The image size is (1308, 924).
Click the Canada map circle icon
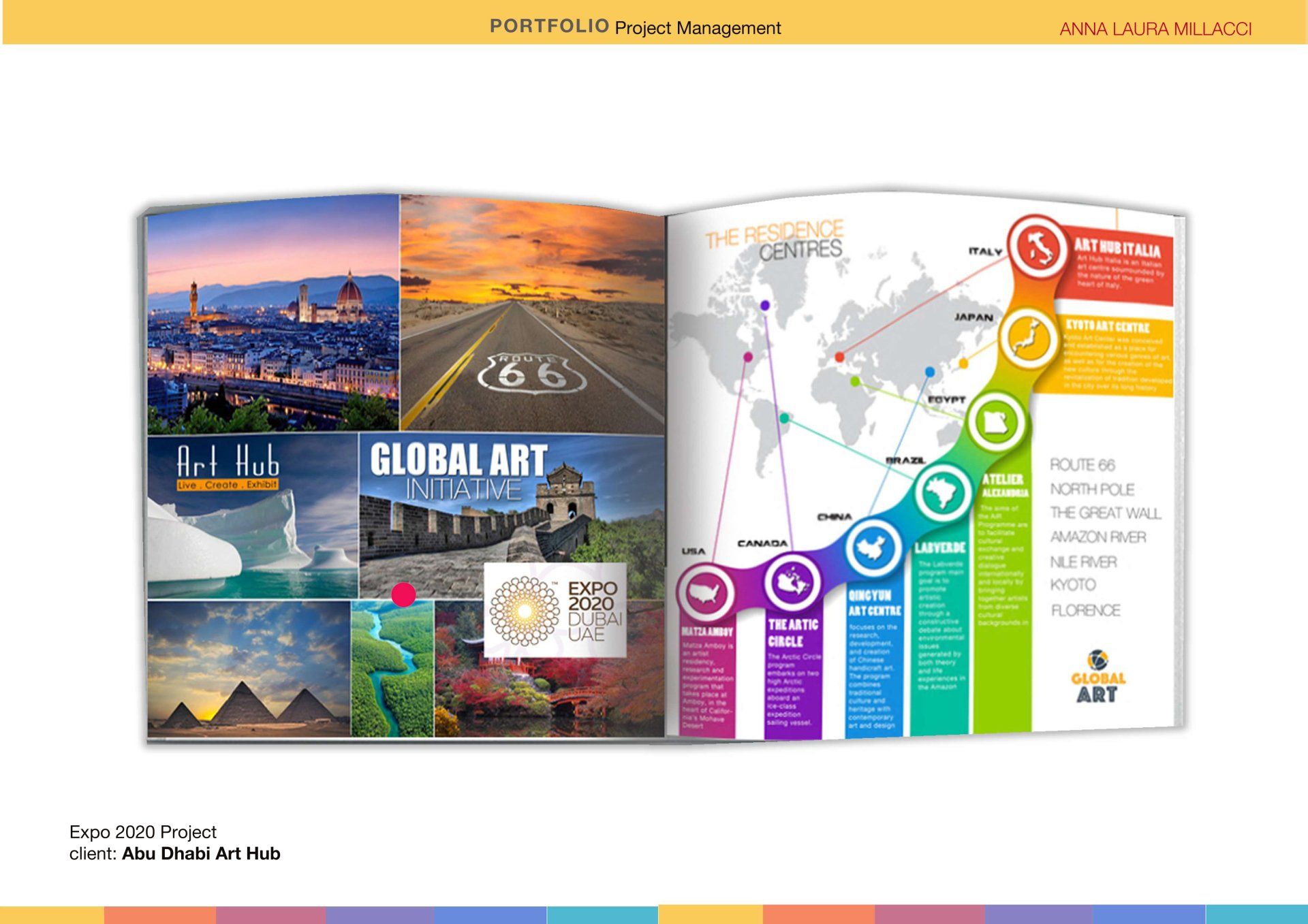tap(792, 583)
